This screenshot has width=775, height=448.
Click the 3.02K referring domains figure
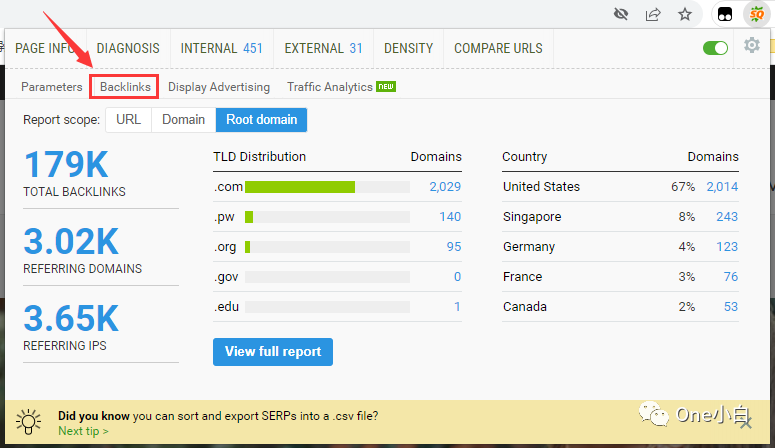tap(71, 241)
